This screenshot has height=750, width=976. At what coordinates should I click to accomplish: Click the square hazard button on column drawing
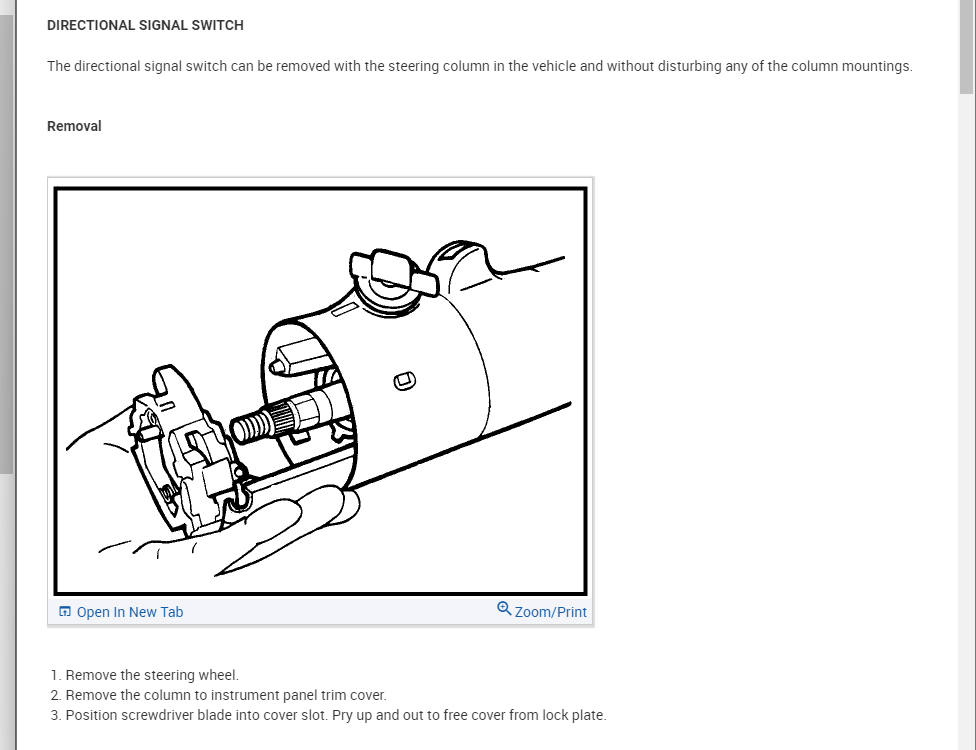pos(405,380)
